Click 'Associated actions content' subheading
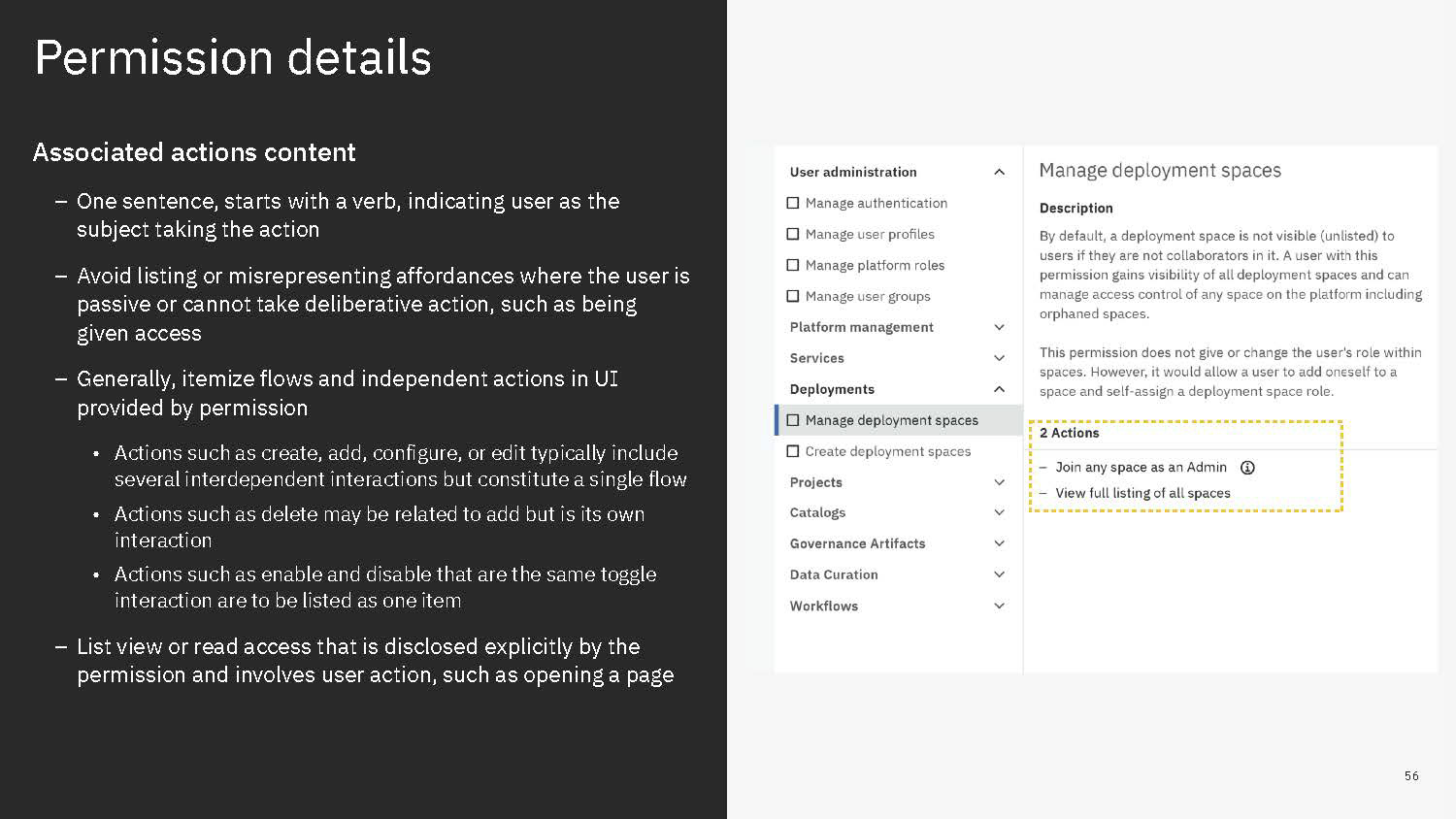This screenshot has height=819, width=1456. pos(194,152)
